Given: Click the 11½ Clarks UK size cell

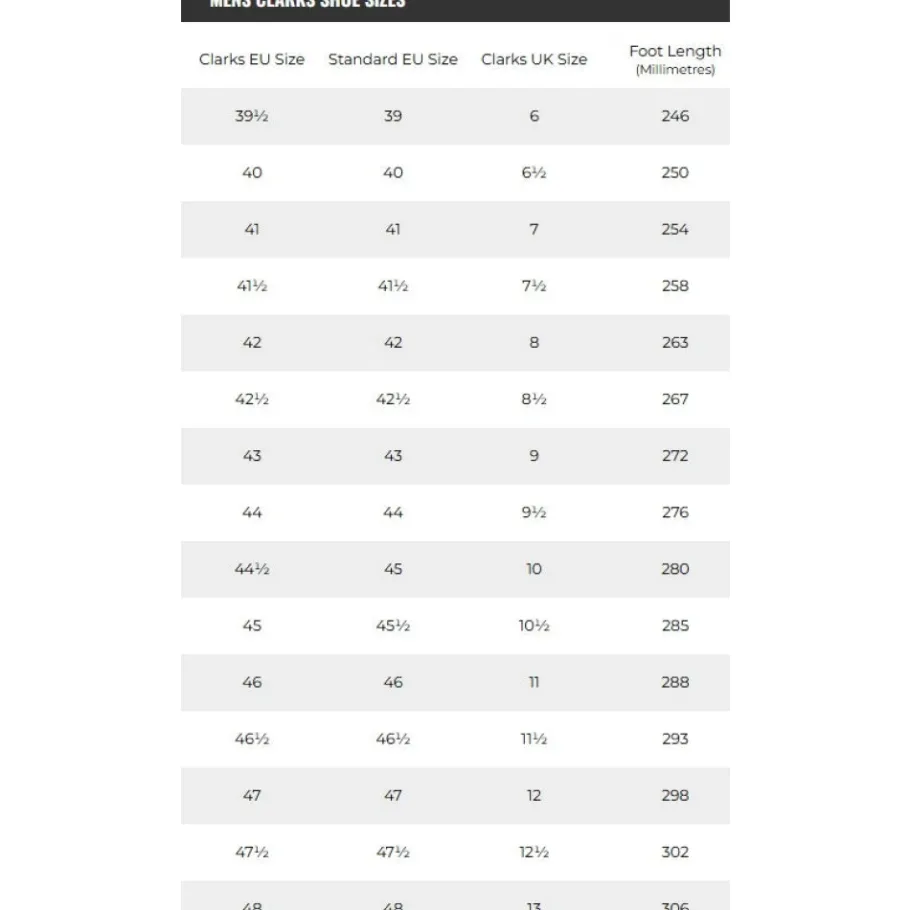Looking at the screenshot, I should coord(534,739).
